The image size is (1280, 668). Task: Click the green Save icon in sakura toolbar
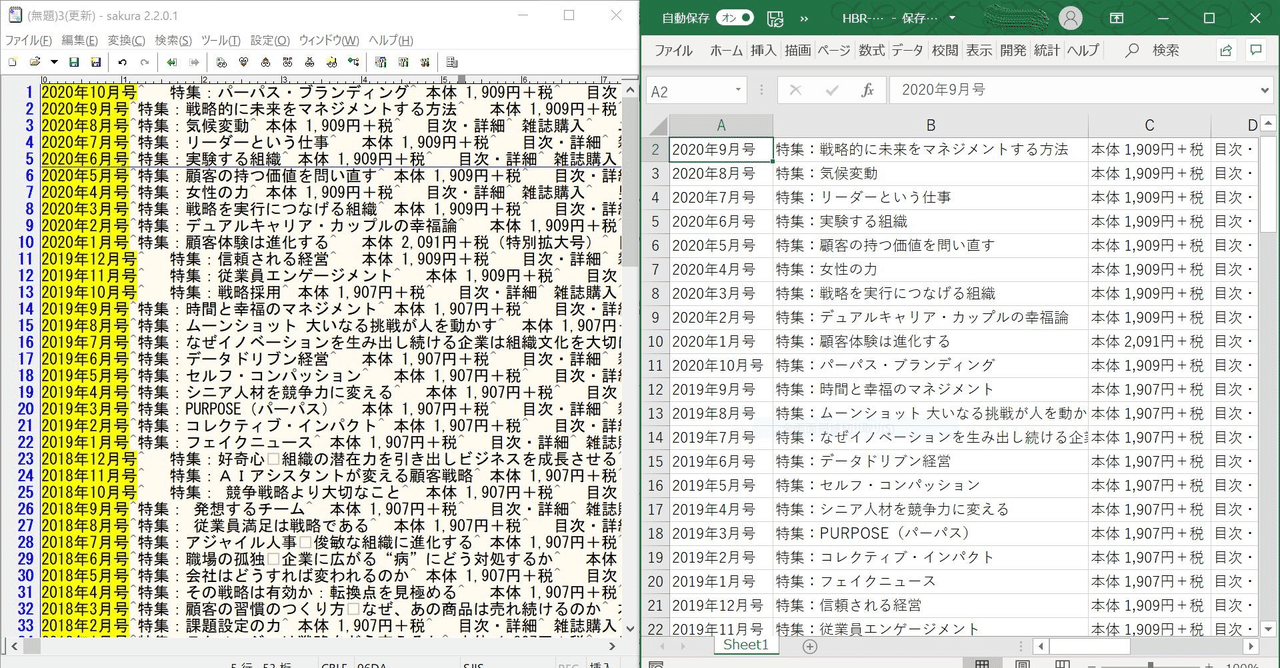click(74, 62)
